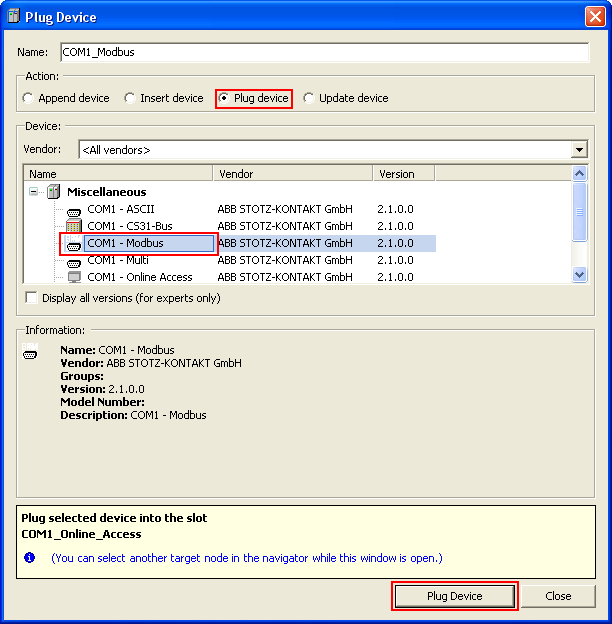Click the COM1 - ASCII device icon
The image size is (612, 624).
point(74,210)
